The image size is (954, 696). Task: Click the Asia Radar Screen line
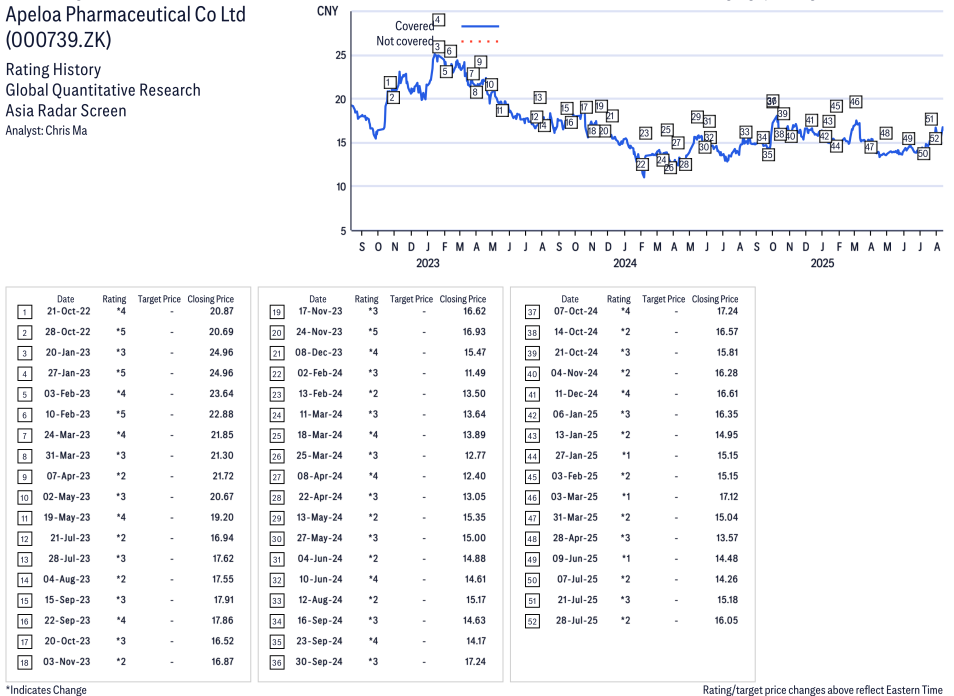click(66, 111)
